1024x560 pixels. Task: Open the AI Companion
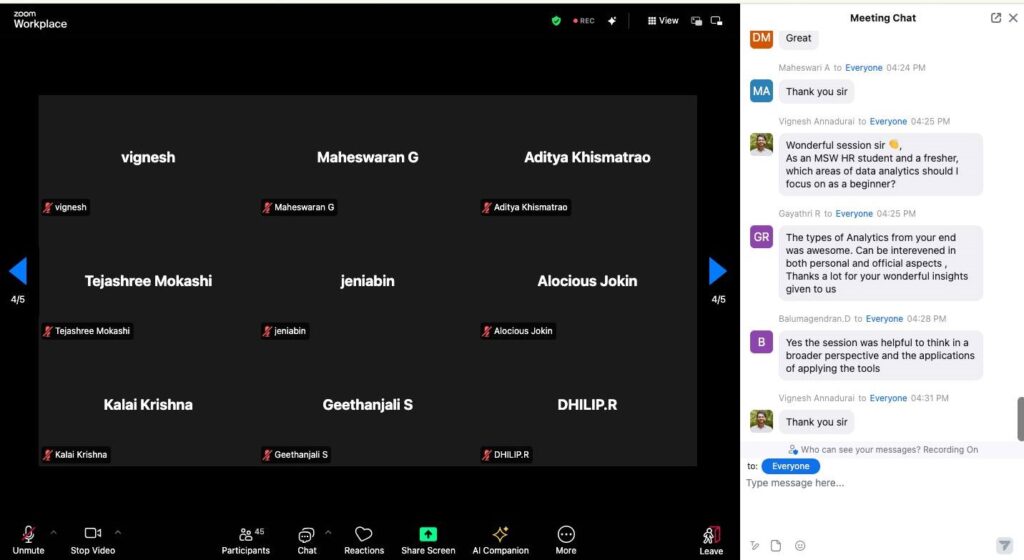pos(500,540)
